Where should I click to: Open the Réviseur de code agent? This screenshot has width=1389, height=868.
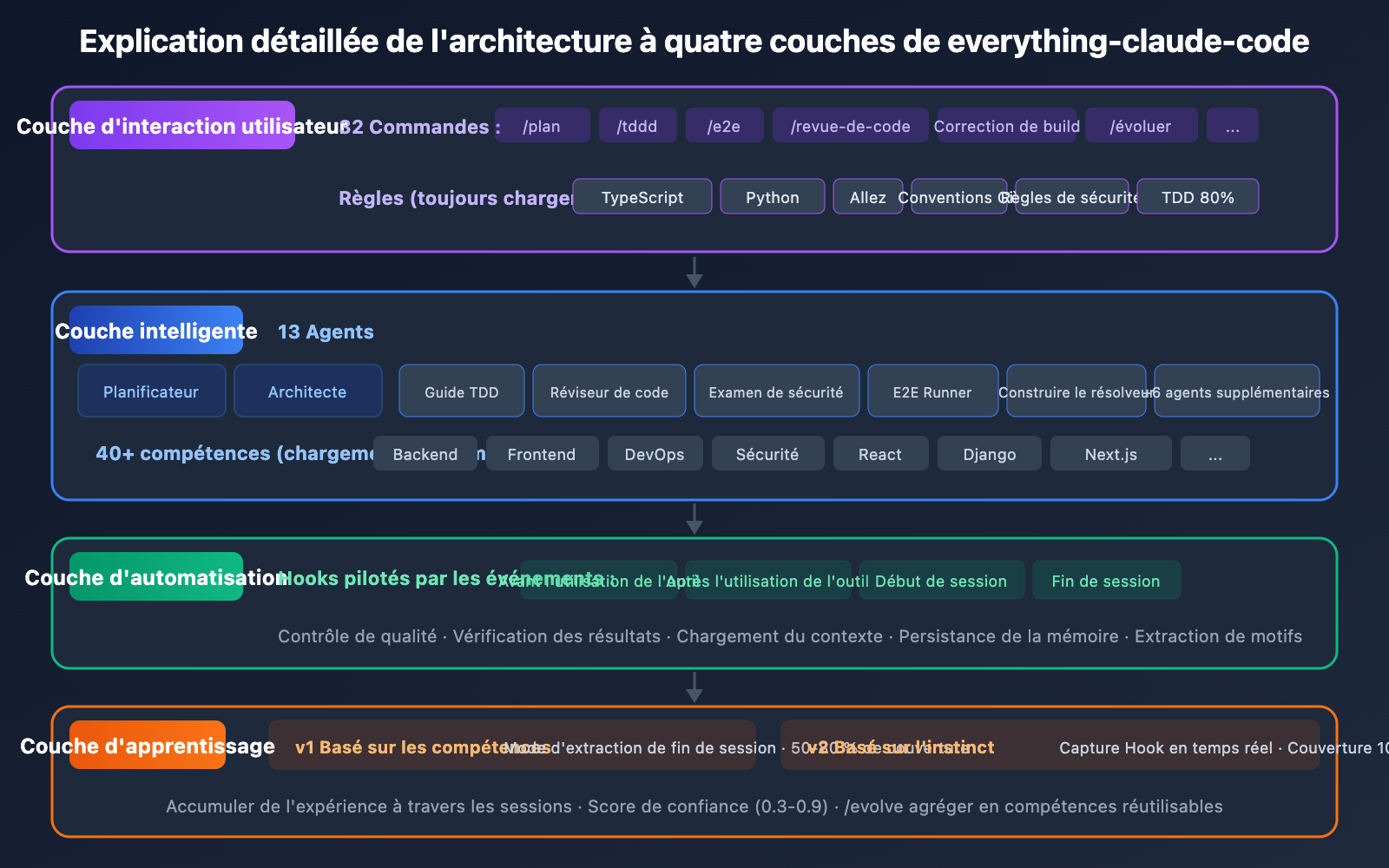coord(609,391)
